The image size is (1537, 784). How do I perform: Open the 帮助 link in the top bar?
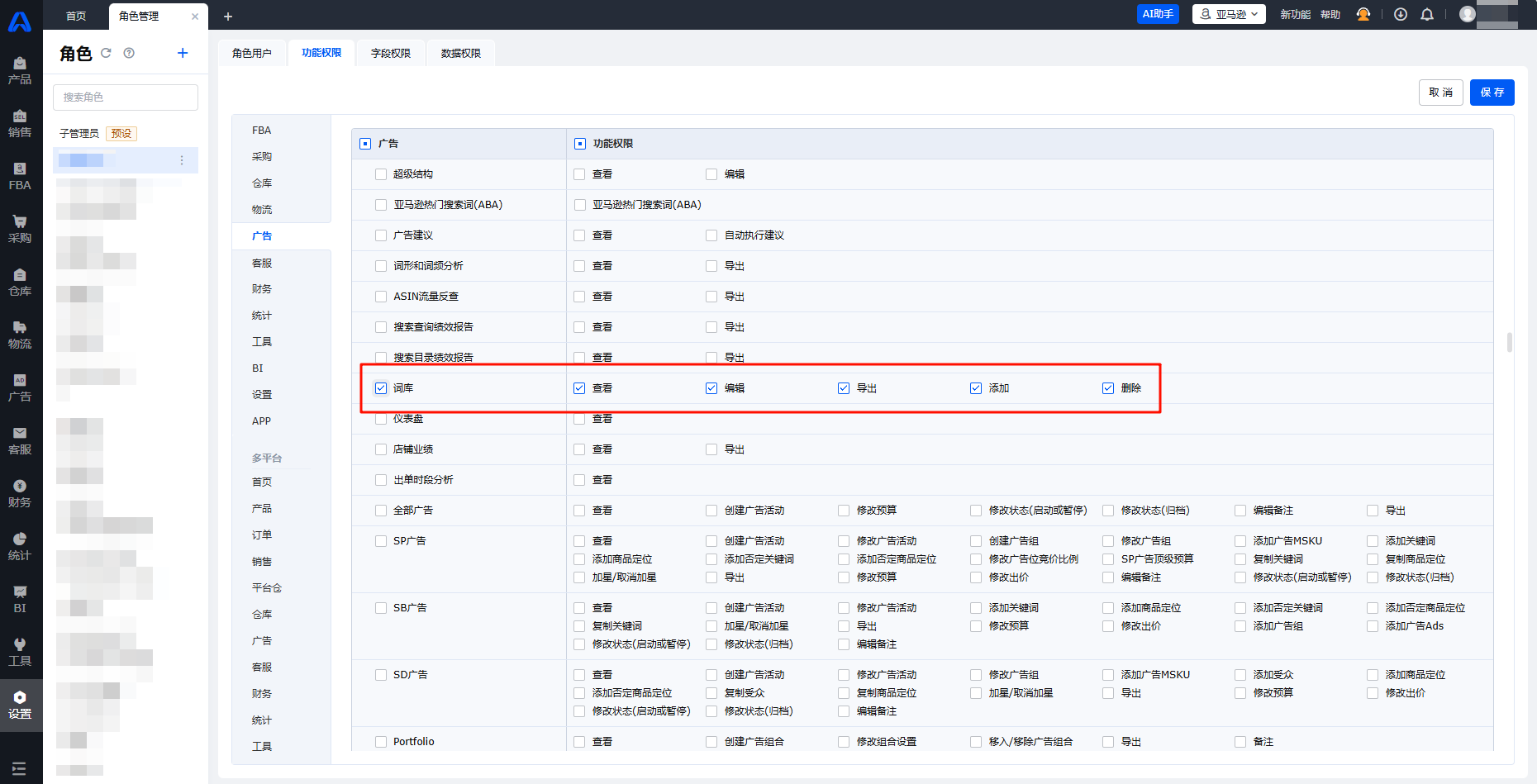pos(1330,15)
